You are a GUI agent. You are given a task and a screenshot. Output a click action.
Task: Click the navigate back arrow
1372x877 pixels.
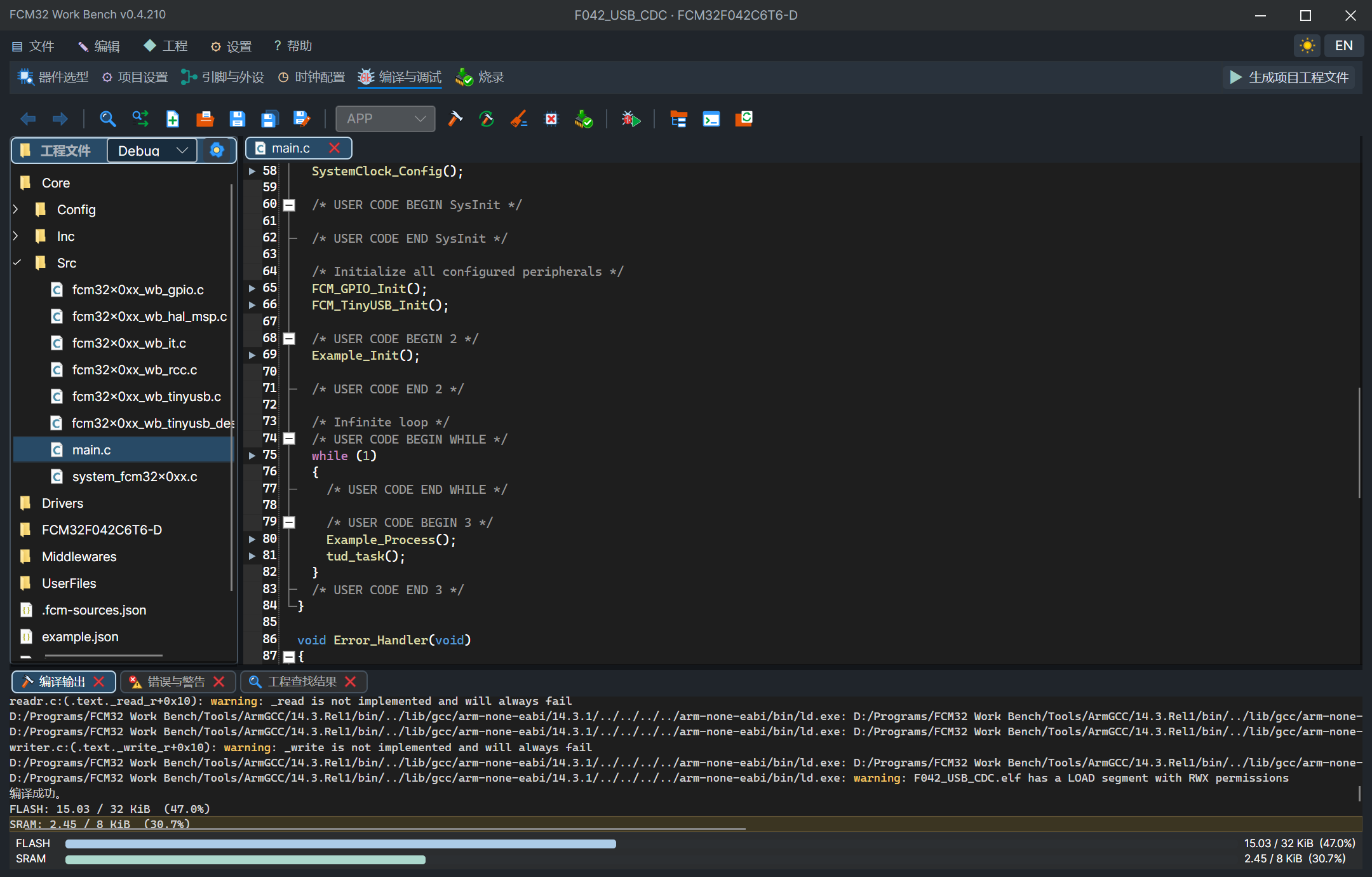(28, 119)
